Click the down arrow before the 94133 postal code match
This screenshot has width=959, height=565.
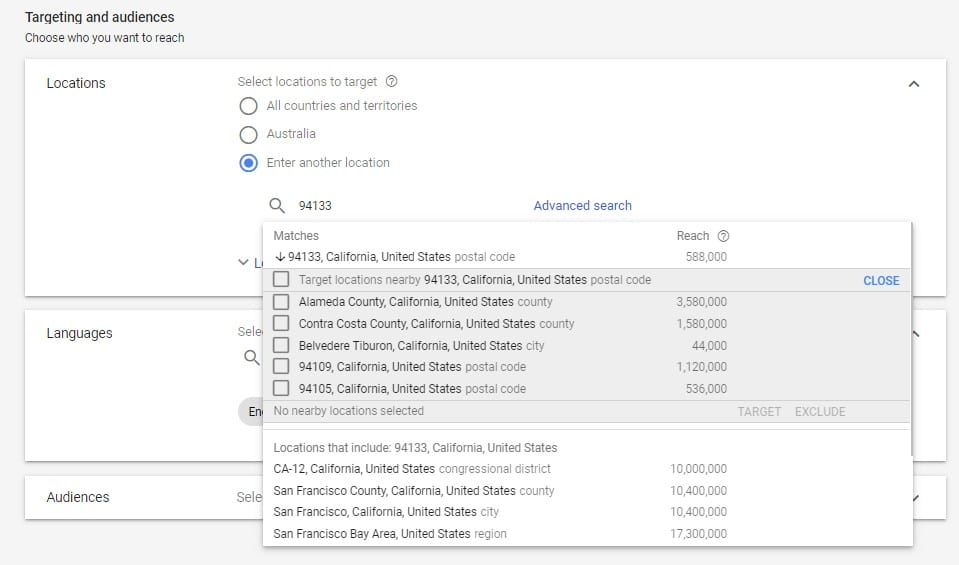280,257
